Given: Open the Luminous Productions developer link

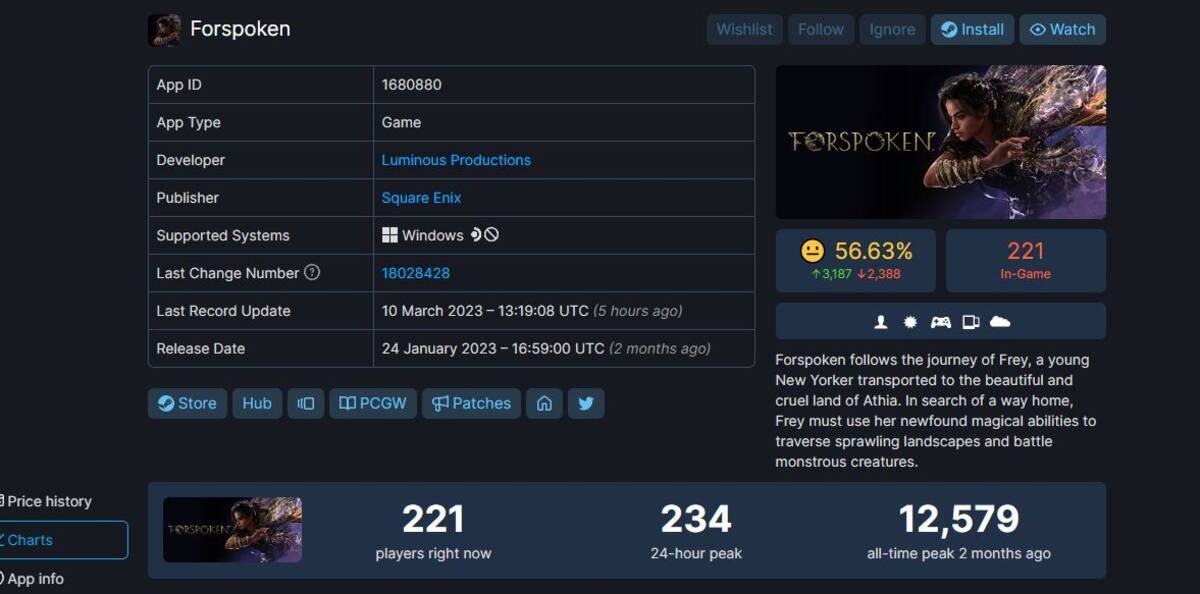Looking at the screenshot, I should [x=456, y=160].
